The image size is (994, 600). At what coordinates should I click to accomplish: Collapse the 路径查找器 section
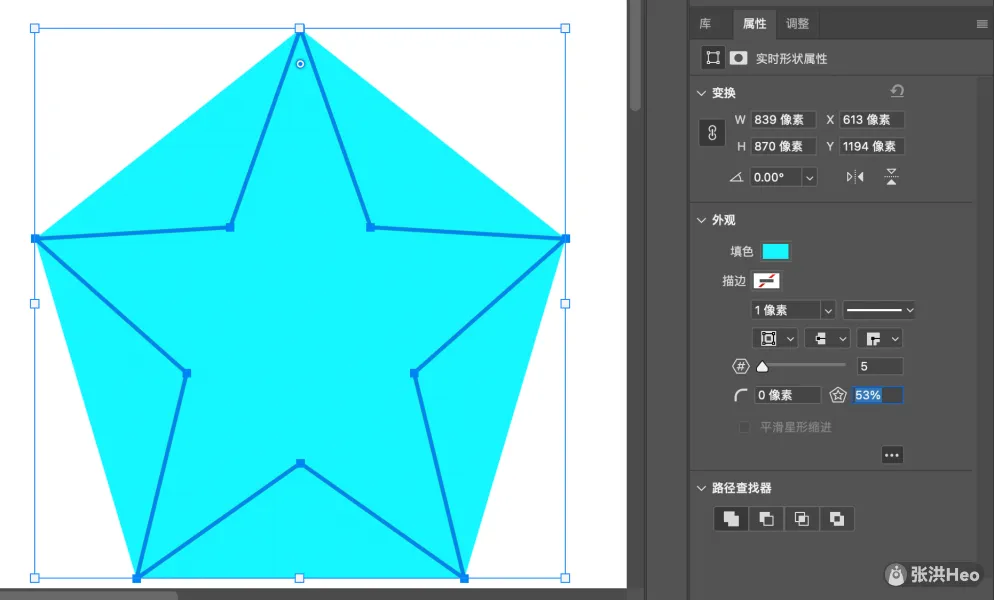700,489
